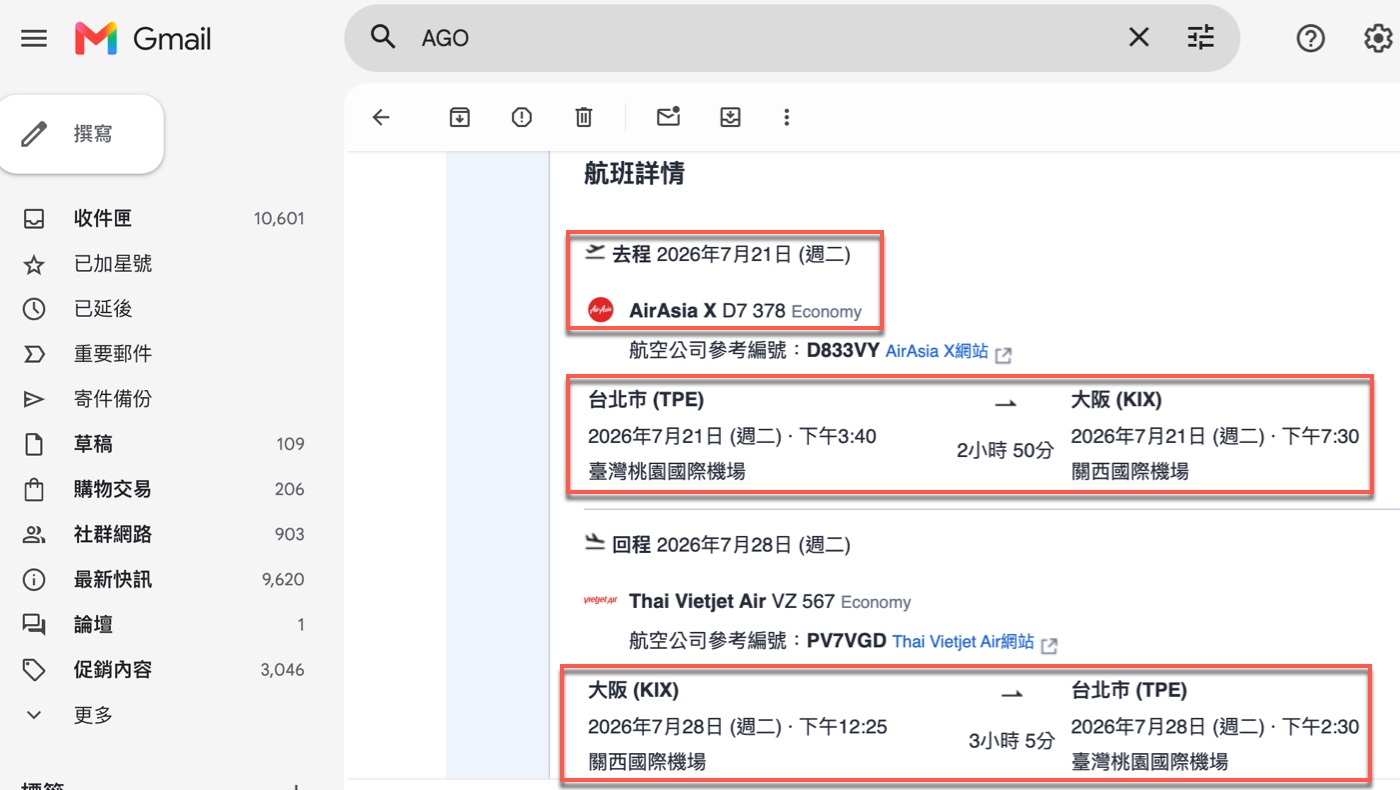
Task: Select reference code D833VY
Action: coord(843,351)
